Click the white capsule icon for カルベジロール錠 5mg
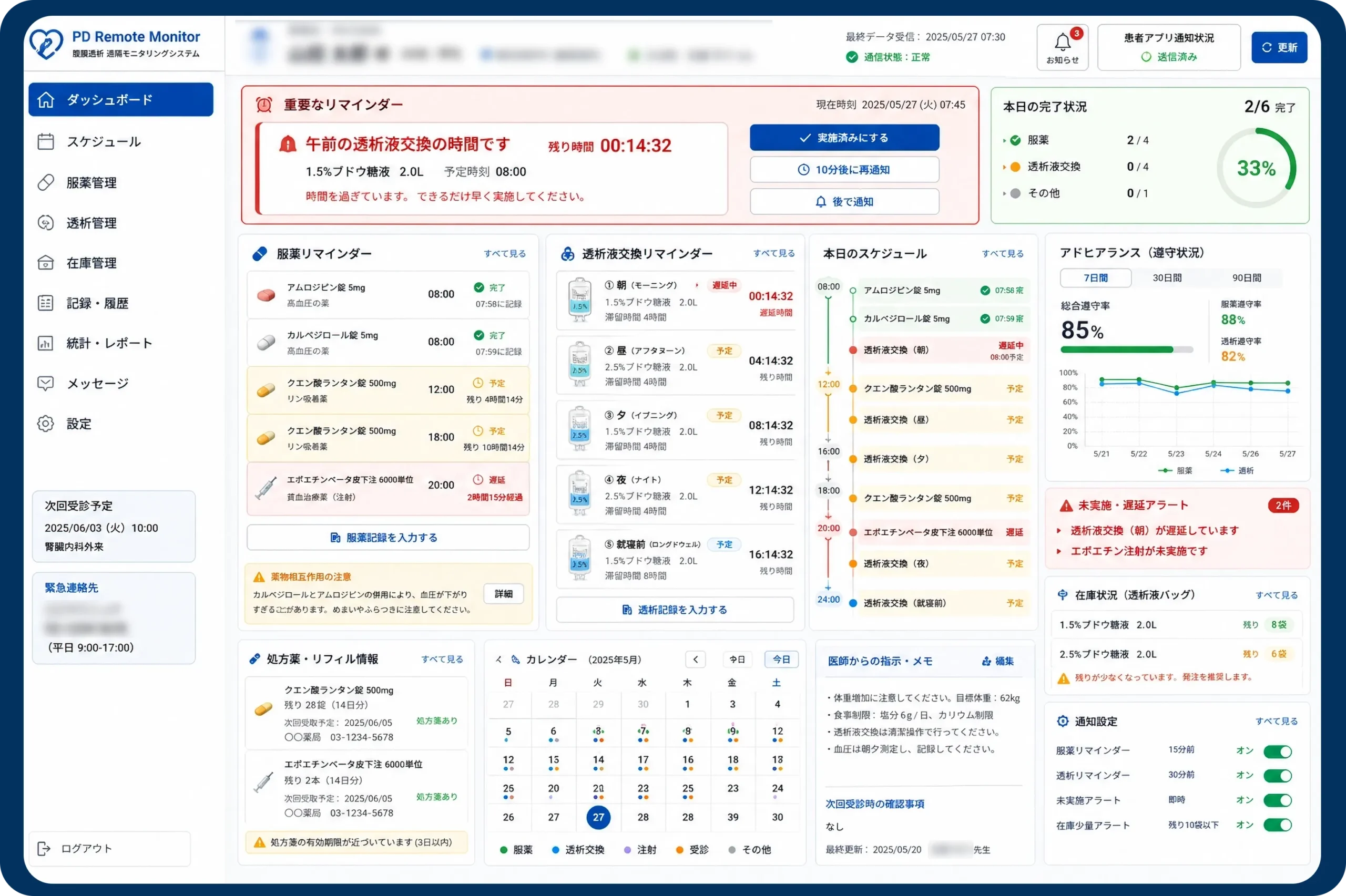This screenshot has width=1346, height=896. 266,343
